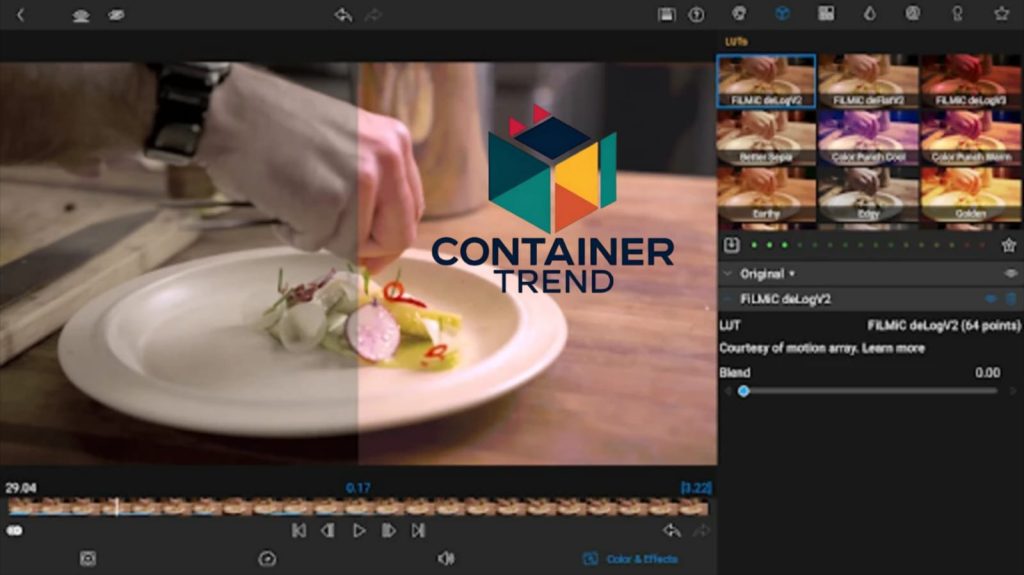Toggle the switch below the filmstrip

pos(14,531)
